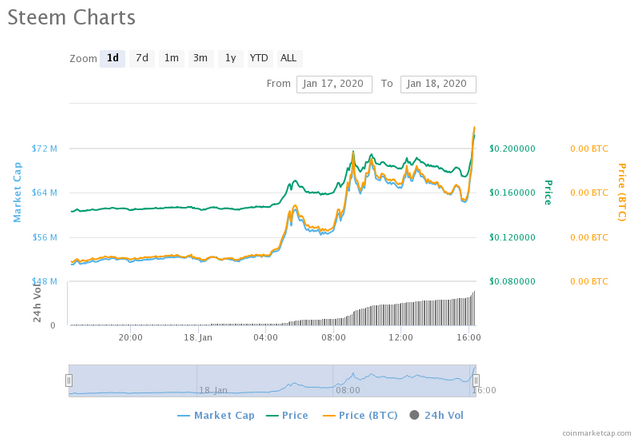Click the Zoom label

coord(83,59)
